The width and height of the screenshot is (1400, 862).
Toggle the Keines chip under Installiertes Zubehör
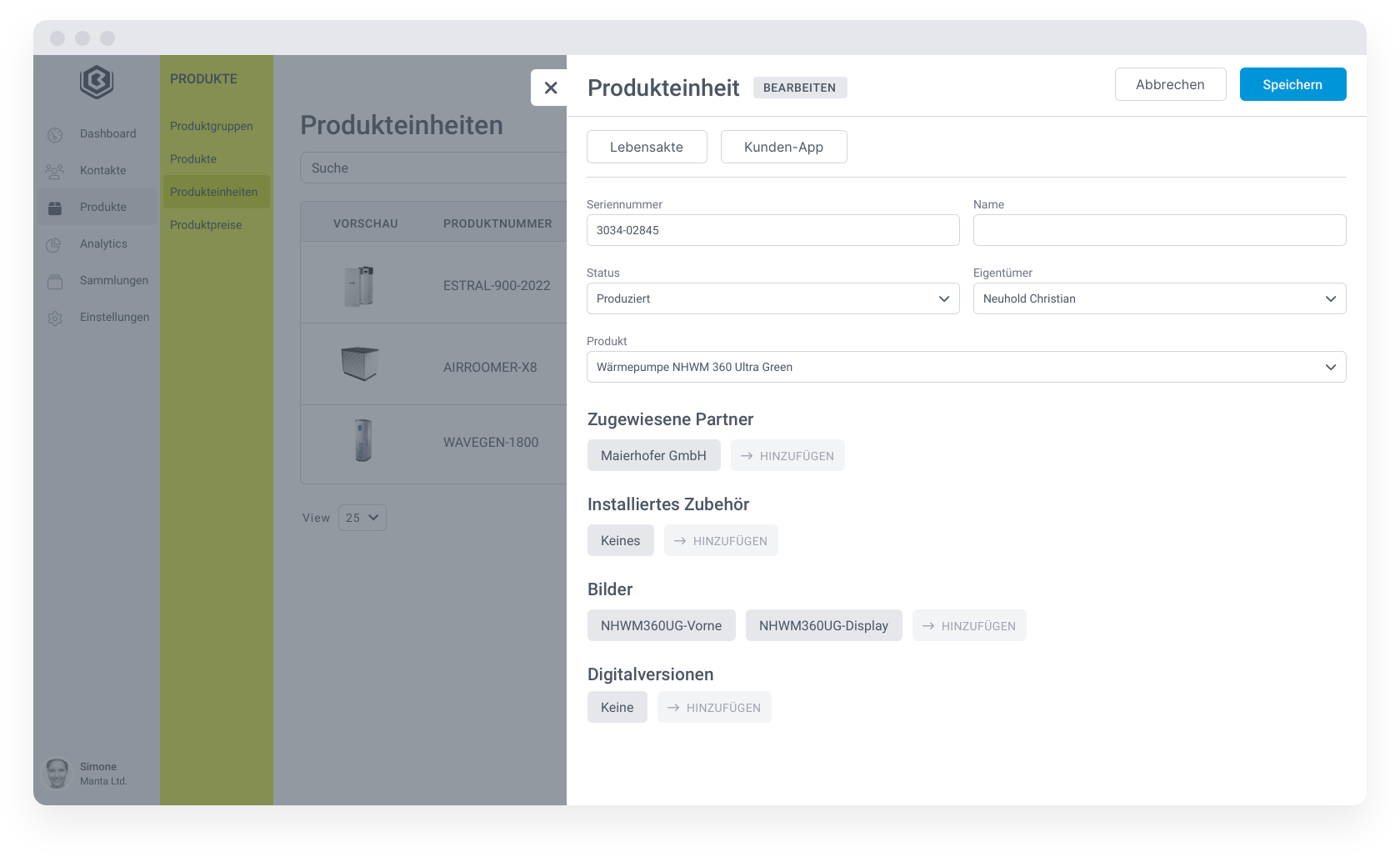click(x=620, y=540)
